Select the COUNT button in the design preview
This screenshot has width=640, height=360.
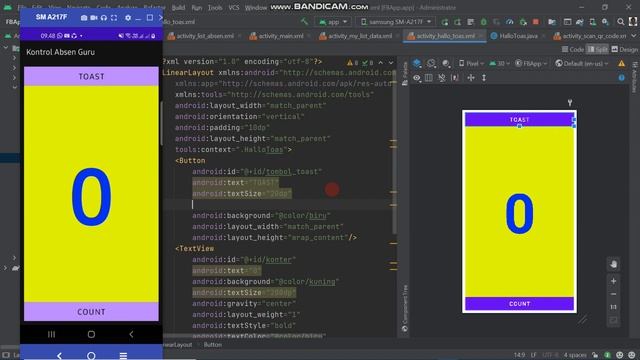point(519,304)
